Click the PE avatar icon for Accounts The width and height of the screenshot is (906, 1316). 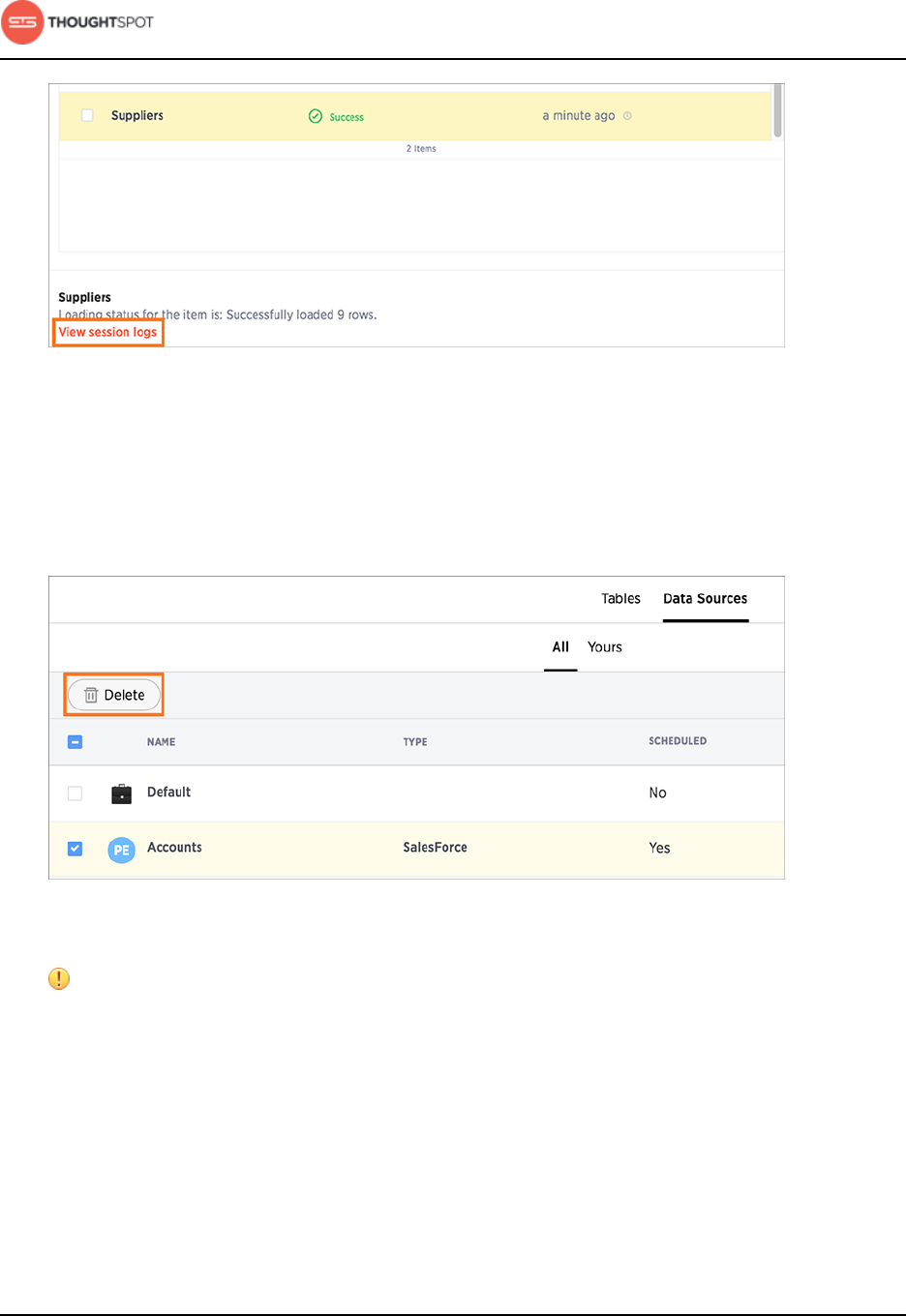coord(121,850)
